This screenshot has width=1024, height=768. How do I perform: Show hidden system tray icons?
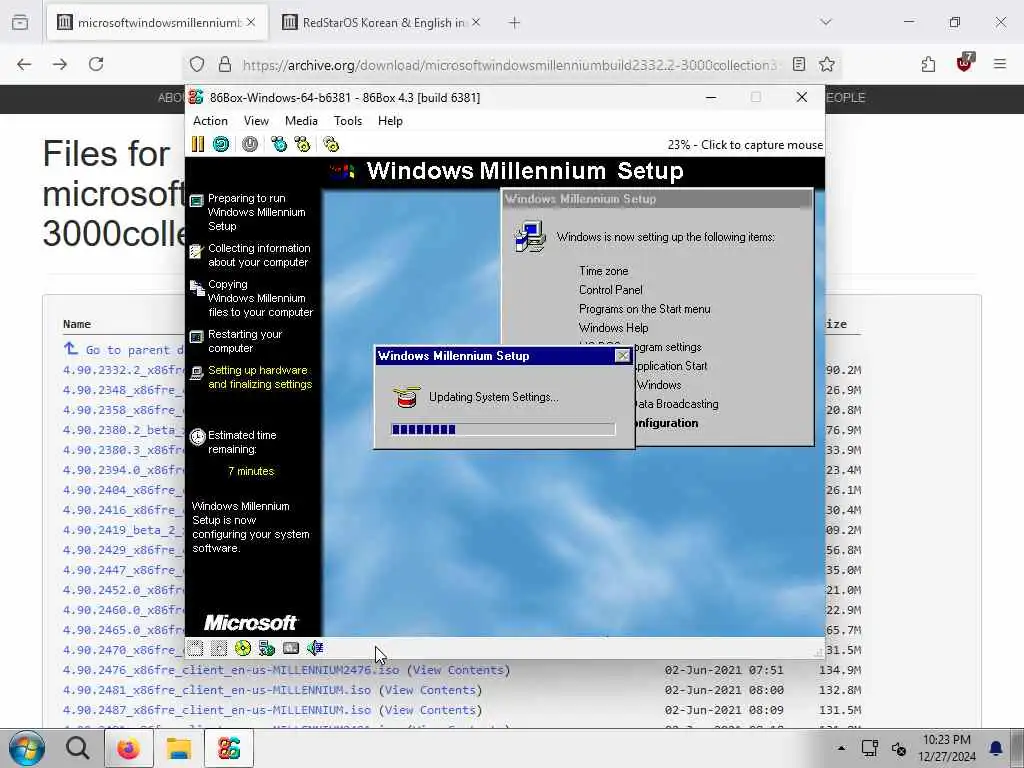click(x=841, y=748)
